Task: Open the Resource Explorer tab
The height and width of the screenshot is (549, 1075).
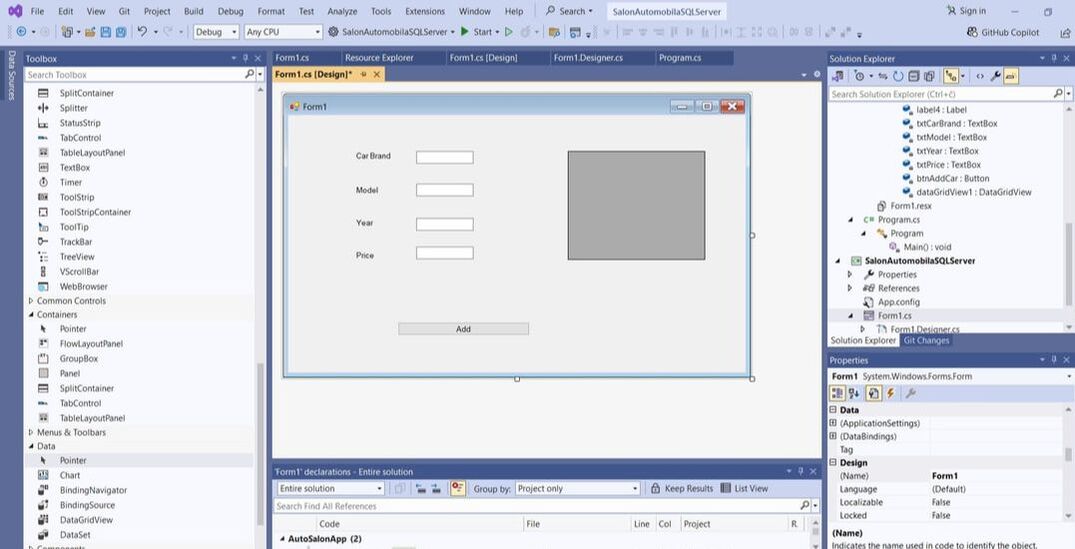Action: tap(379, 58)
